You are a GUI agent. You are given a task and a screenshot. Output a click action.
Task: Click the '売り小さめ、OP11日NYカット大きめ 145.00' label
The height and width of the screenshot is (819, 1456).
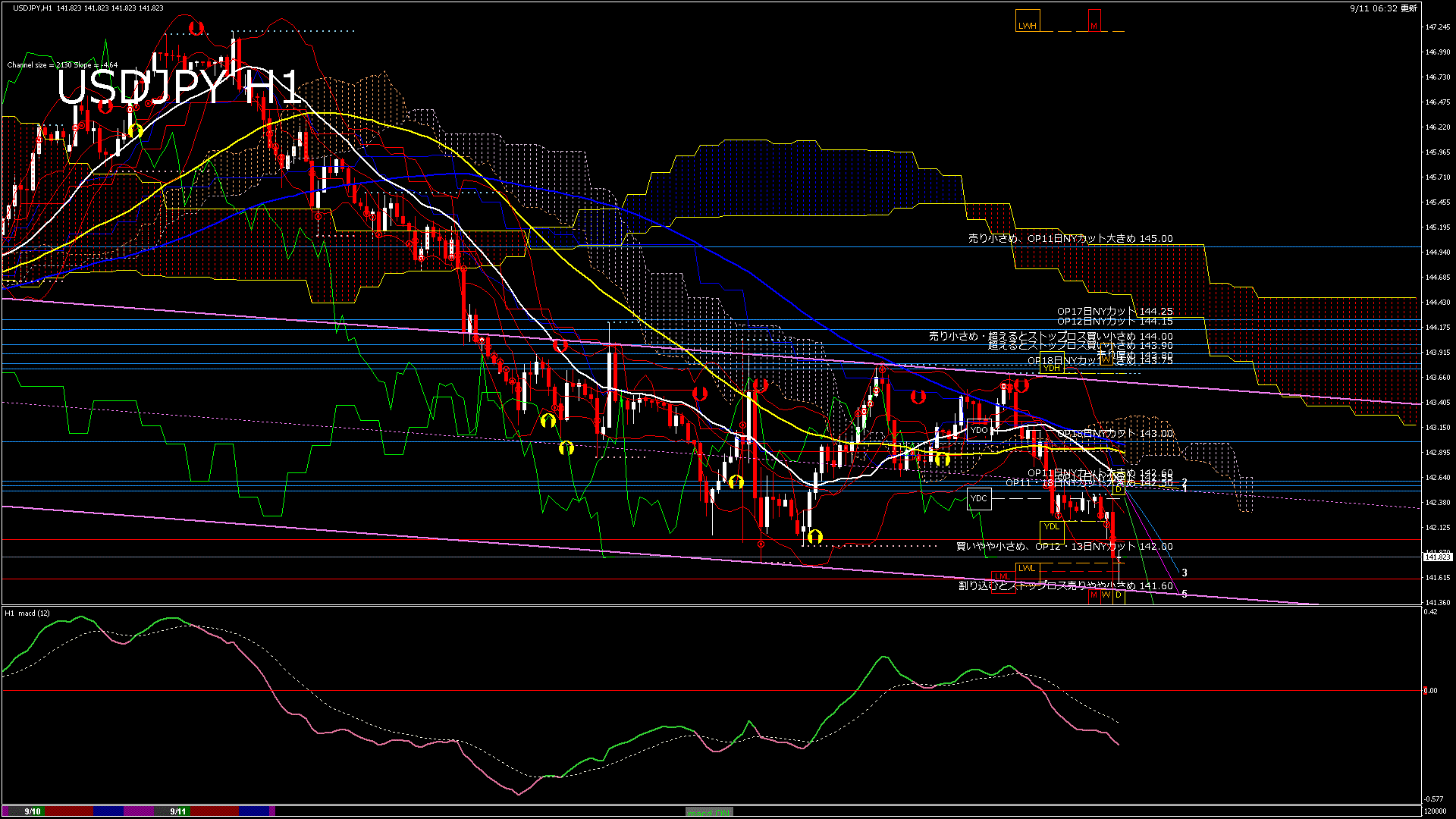tap(1071, 239)
